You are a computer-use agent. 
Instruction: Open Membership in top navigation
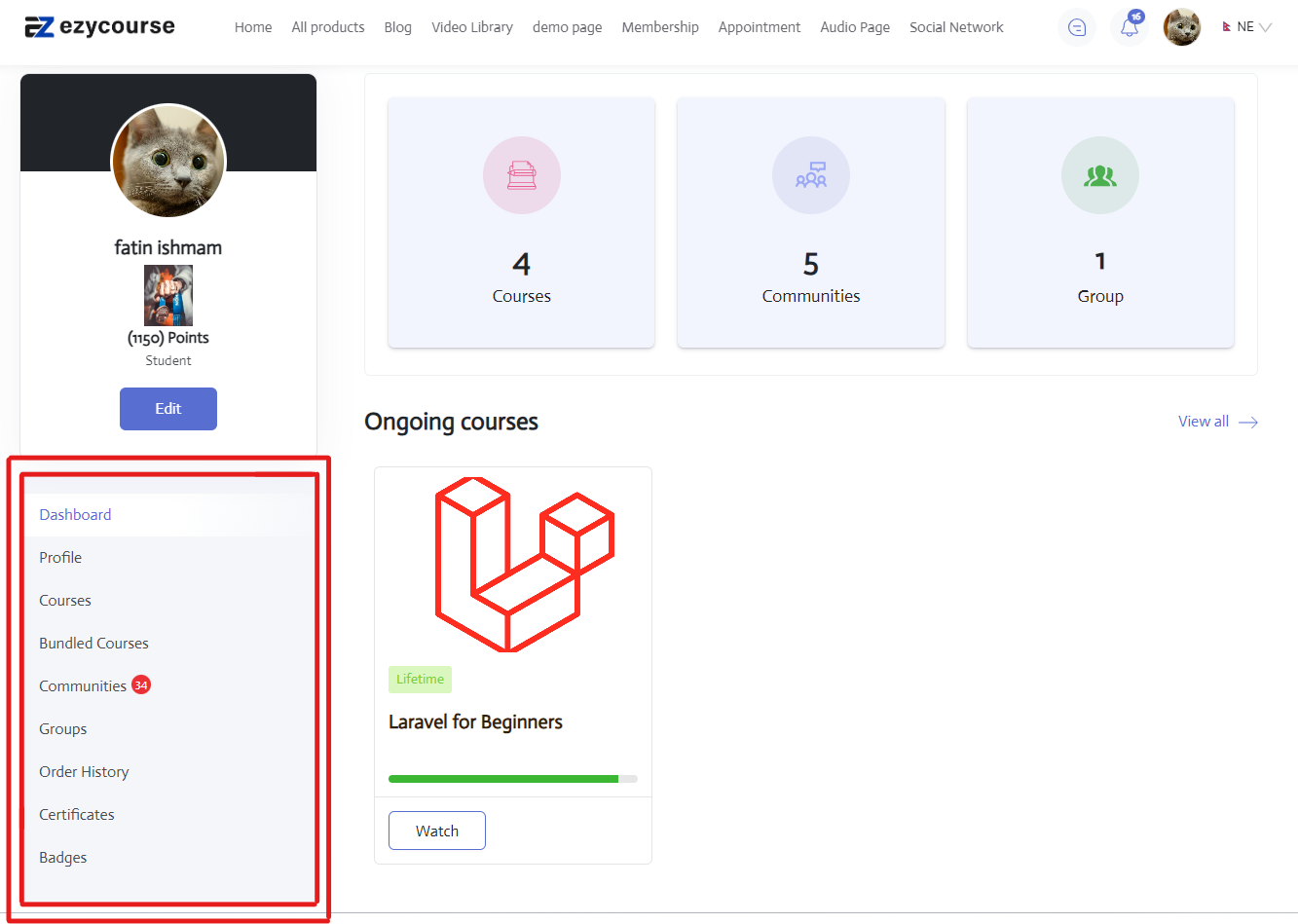pyautogui.click(x=660, y=27)
